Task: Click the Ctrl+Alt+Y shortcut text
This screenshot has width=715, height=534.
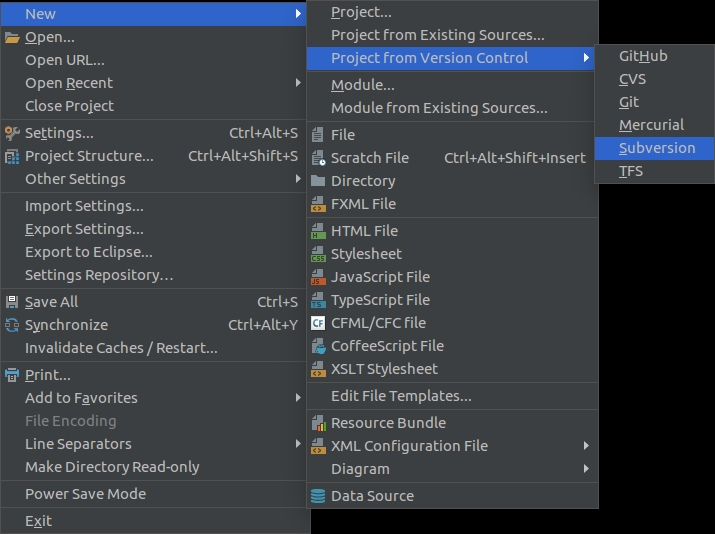Action: coord(263,325)
